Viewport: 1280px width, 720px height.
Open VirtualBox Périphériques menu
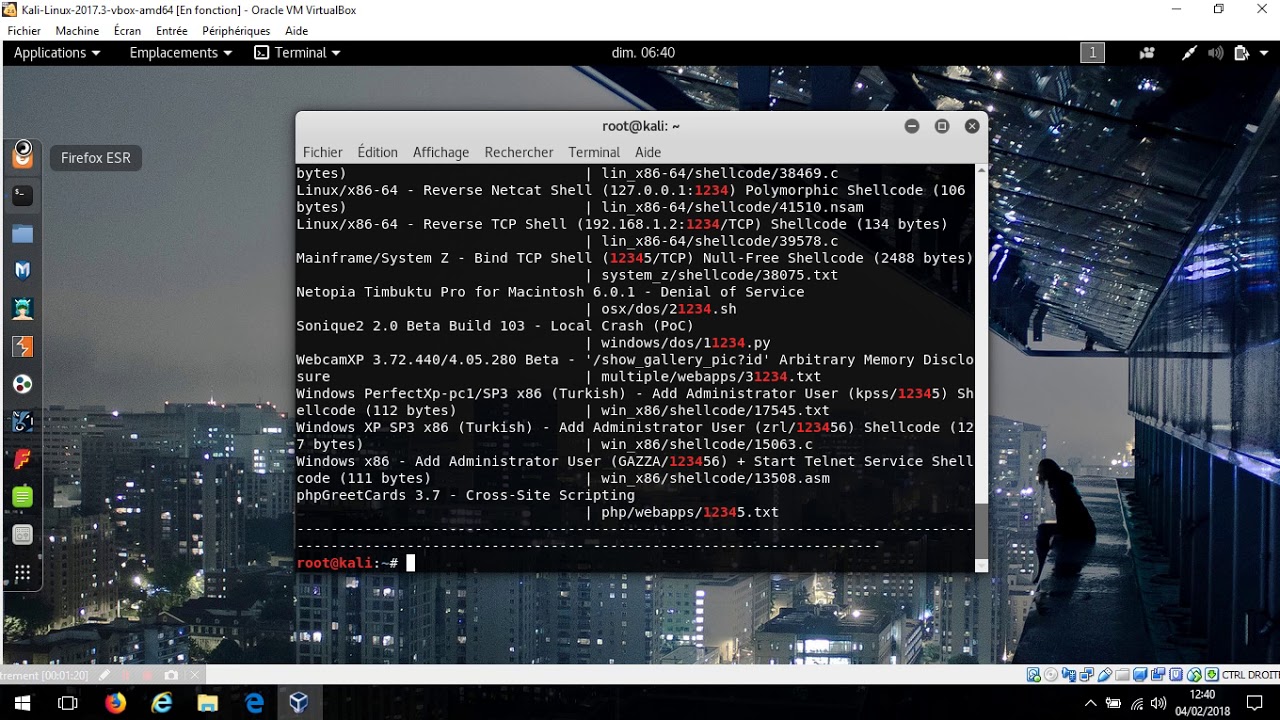click(236, 31)
